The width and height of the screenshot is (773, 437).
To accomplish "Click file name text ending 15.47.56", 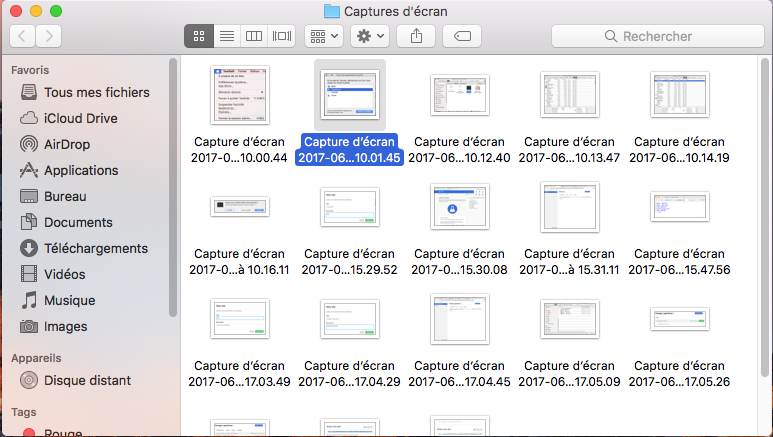I will pos(679,262).
